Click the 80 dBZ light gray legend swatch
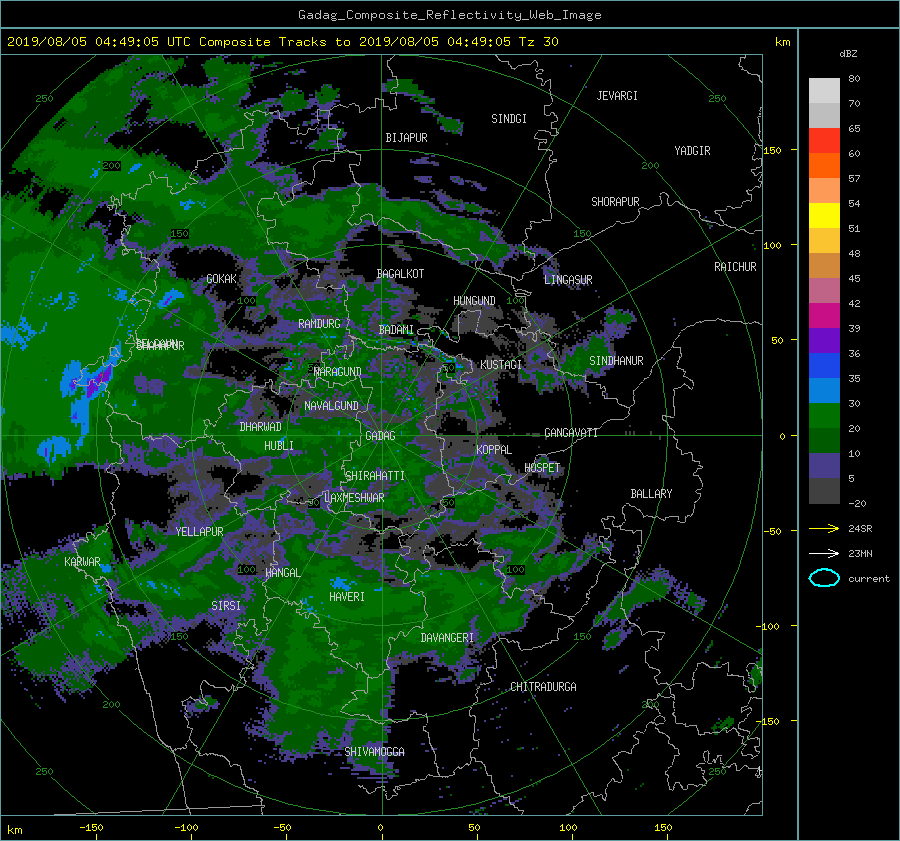 pyautogui.click(x=824, y=91)
